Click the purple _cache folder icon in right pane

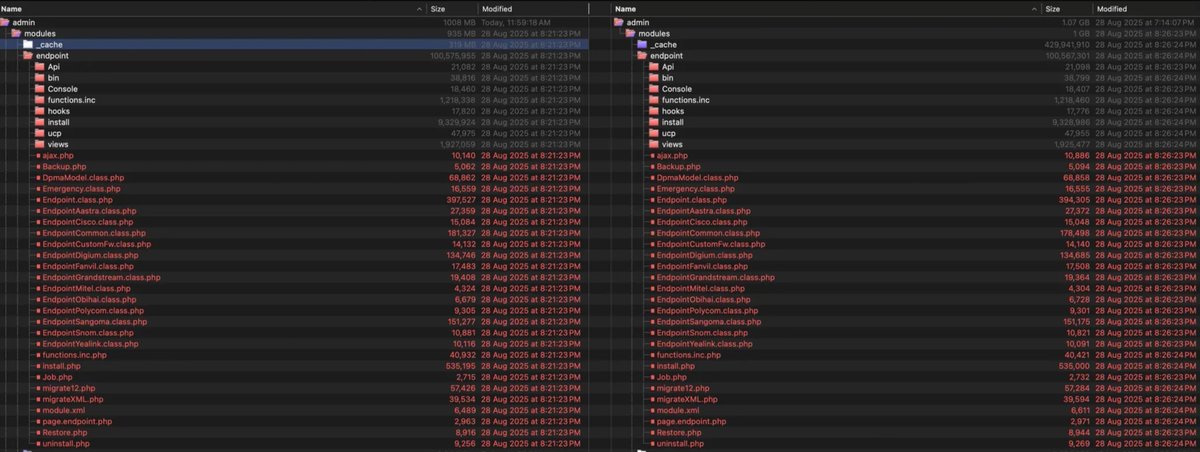(x=642, y=44)
